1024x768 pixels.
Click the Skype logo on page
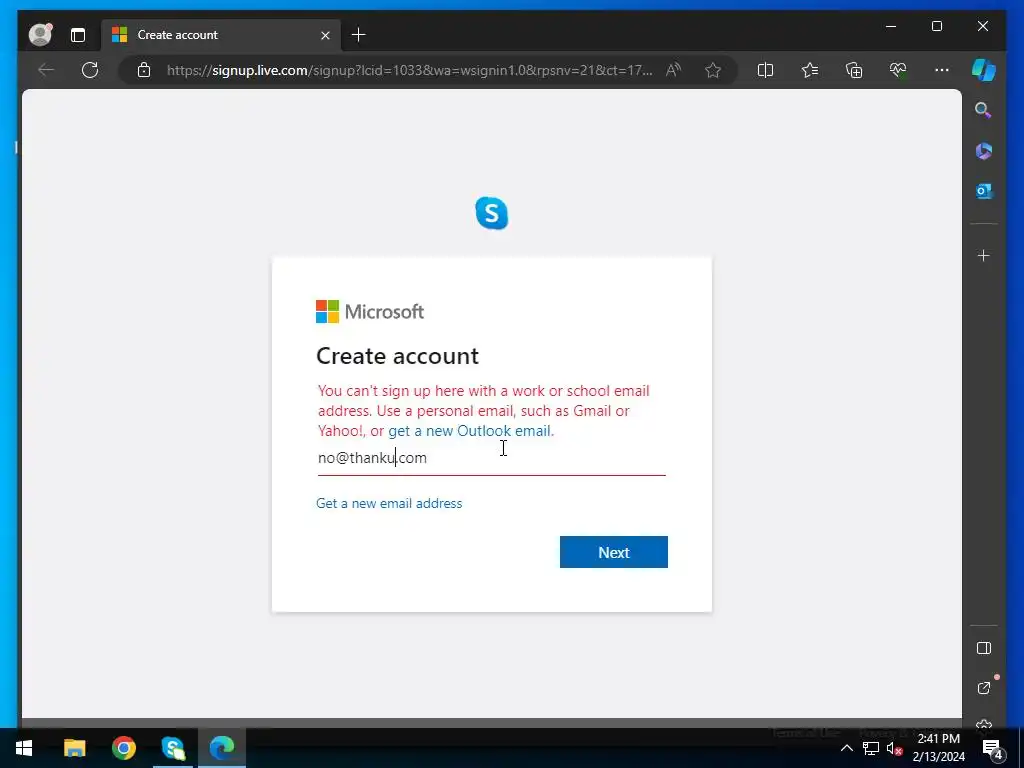coord(492,213)
